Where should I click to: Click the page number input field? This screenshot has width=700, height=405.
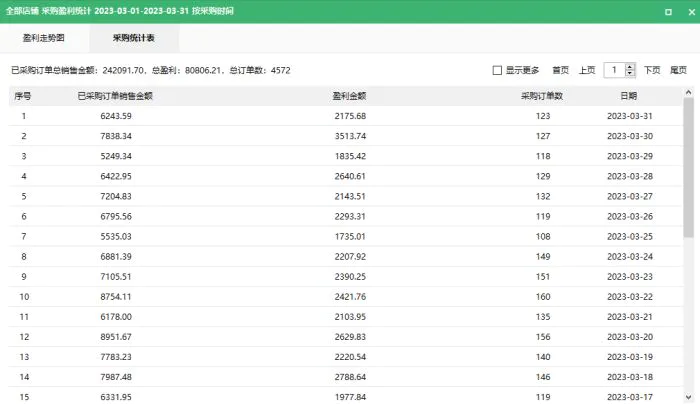[x=614, y=70]
